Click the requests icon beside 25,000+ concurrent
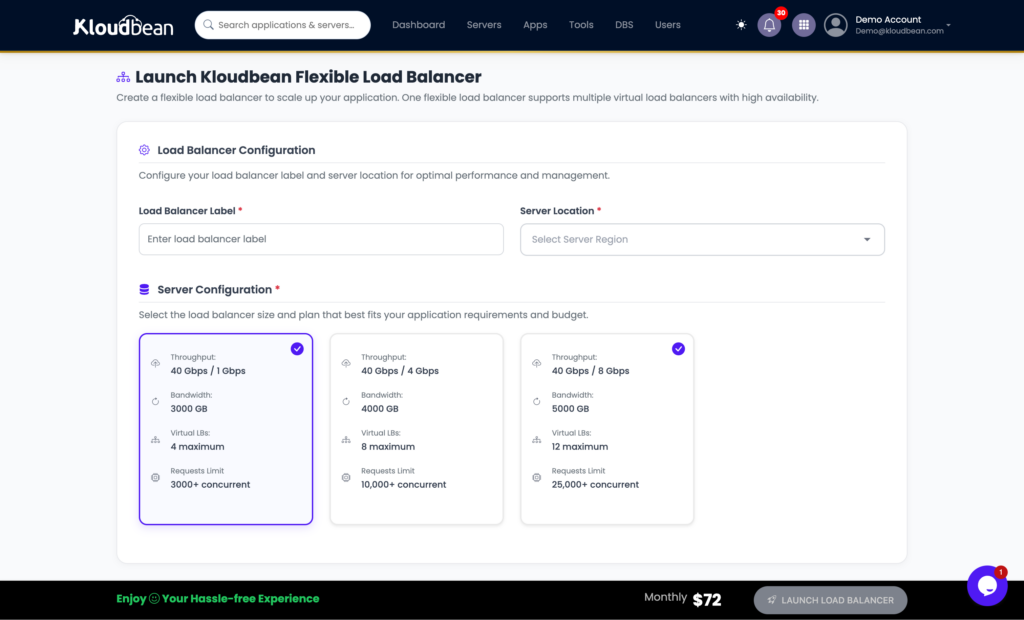The image size is (1024, 620). click(x=536, y=478)
